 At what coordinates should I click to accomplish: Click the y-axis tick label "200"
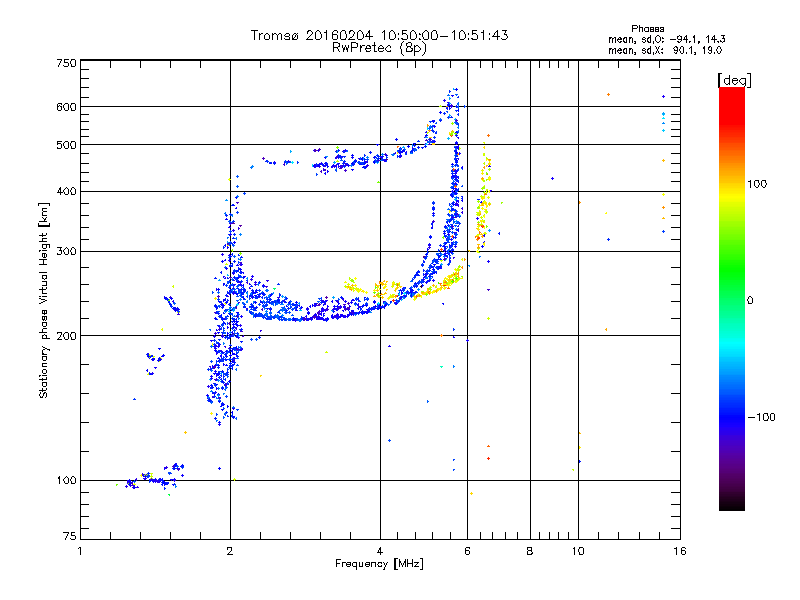(67, 336)
